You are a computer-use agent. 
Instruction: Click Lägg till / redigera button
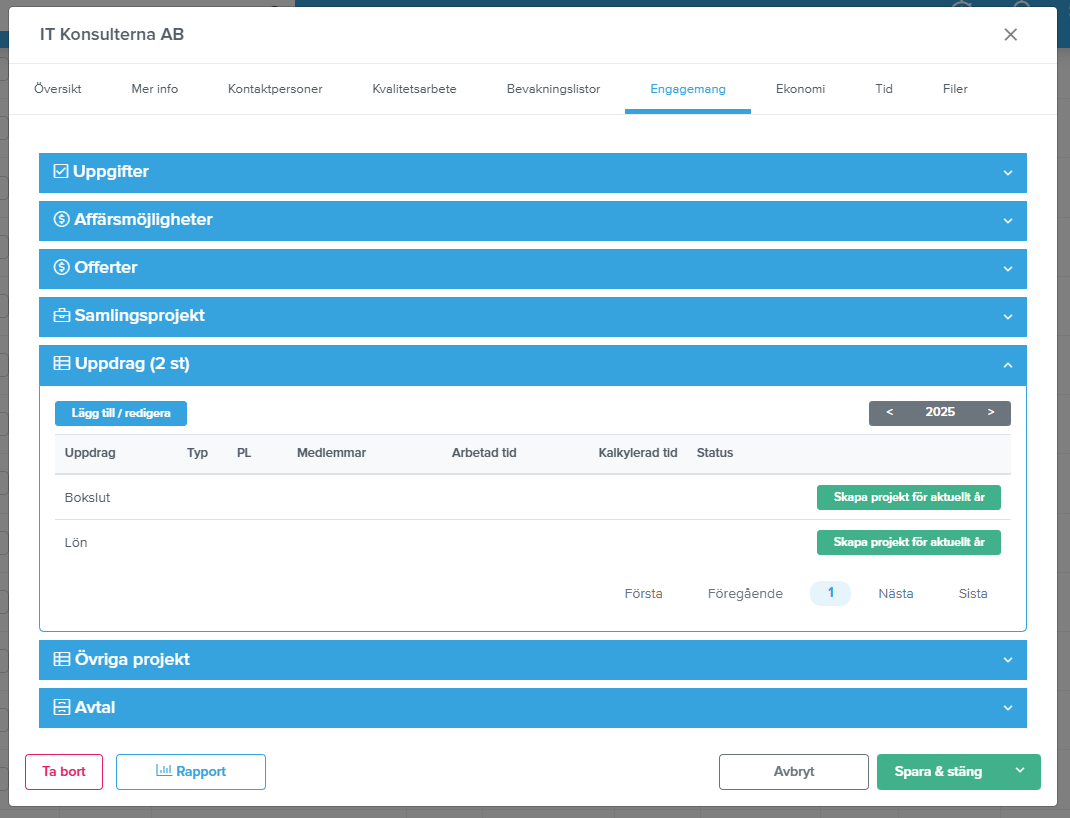click(x=121, y=413)
